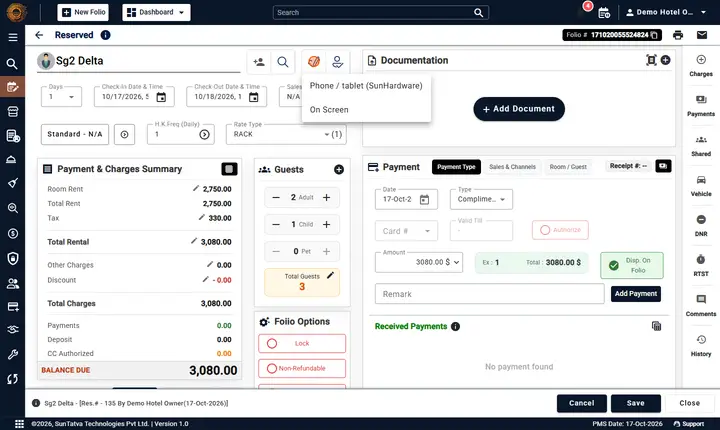Toggle the Lock folio option
The width and height of the screenshot is (720, 430).
coord(302,344)
